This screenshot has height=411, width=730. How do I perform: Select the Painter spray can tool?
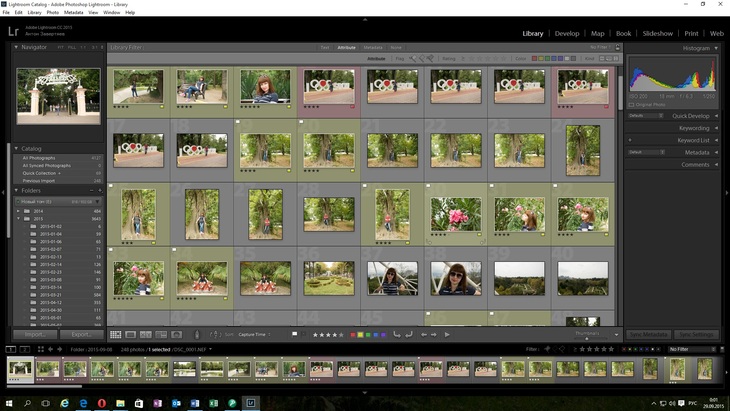[196, 334]
